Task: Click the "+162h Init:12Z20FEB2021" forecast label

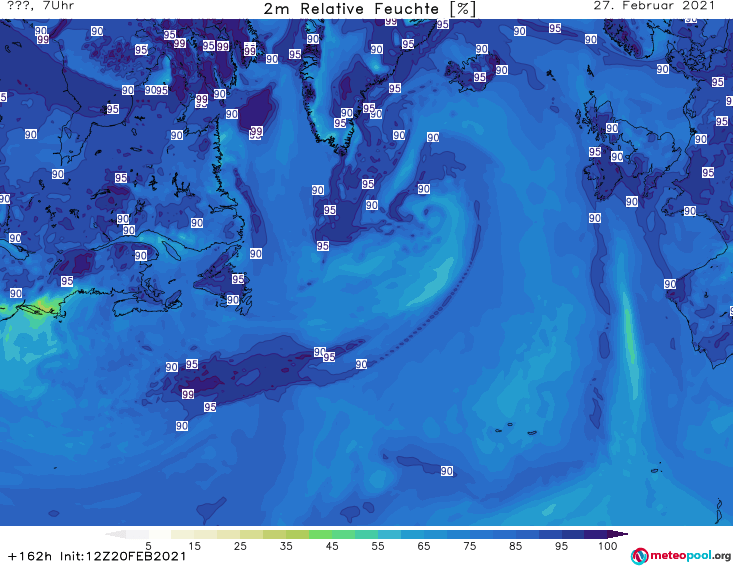Action: 97,556
